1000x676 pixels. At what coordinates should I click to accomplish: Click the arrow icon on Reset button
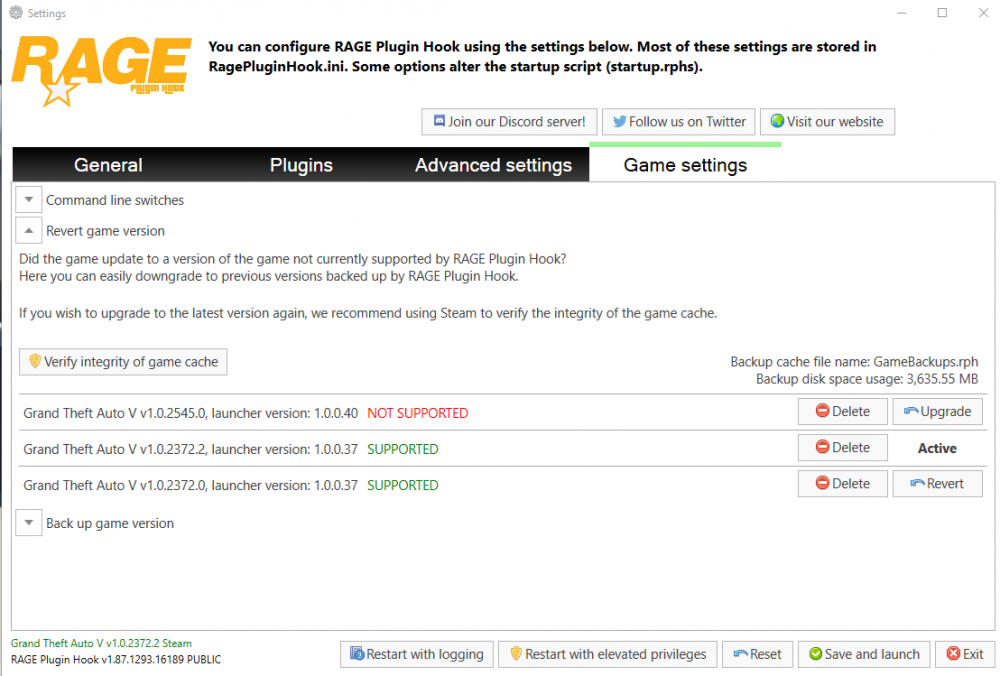coord(740,654)
